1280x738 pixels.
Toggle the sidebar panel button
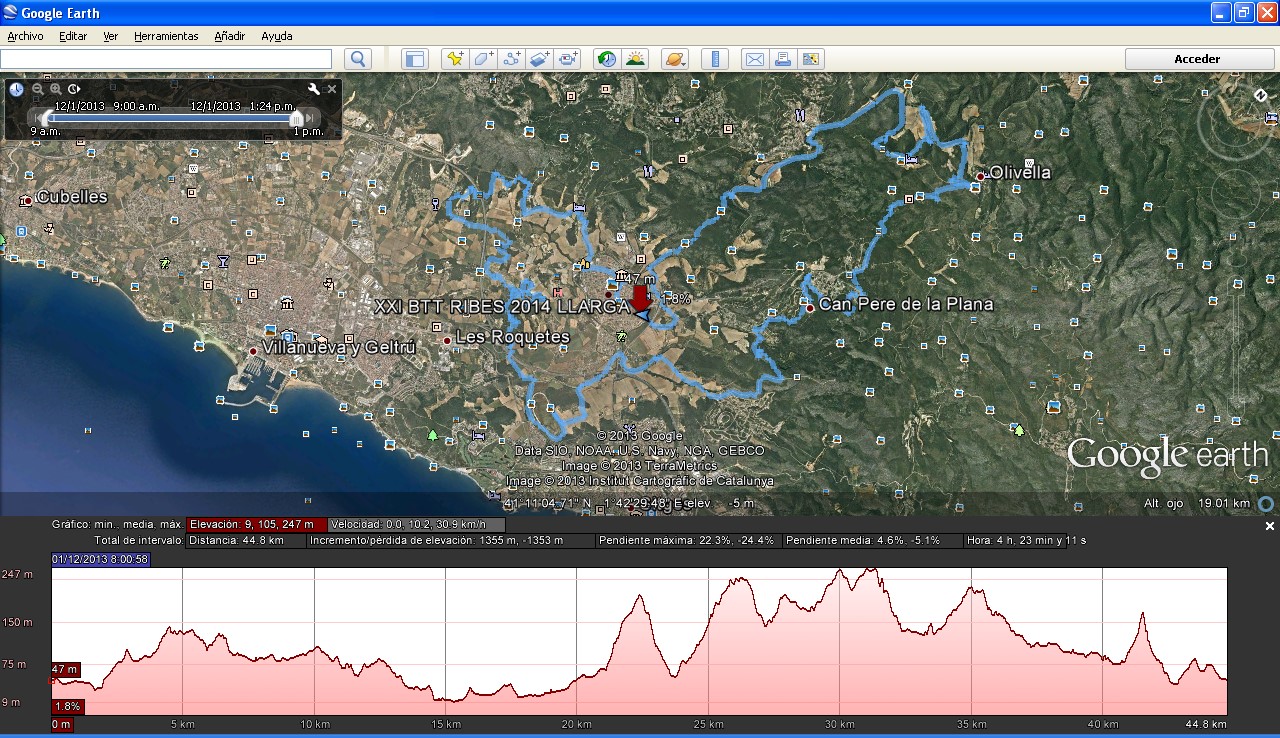click(x=414, y=59)
